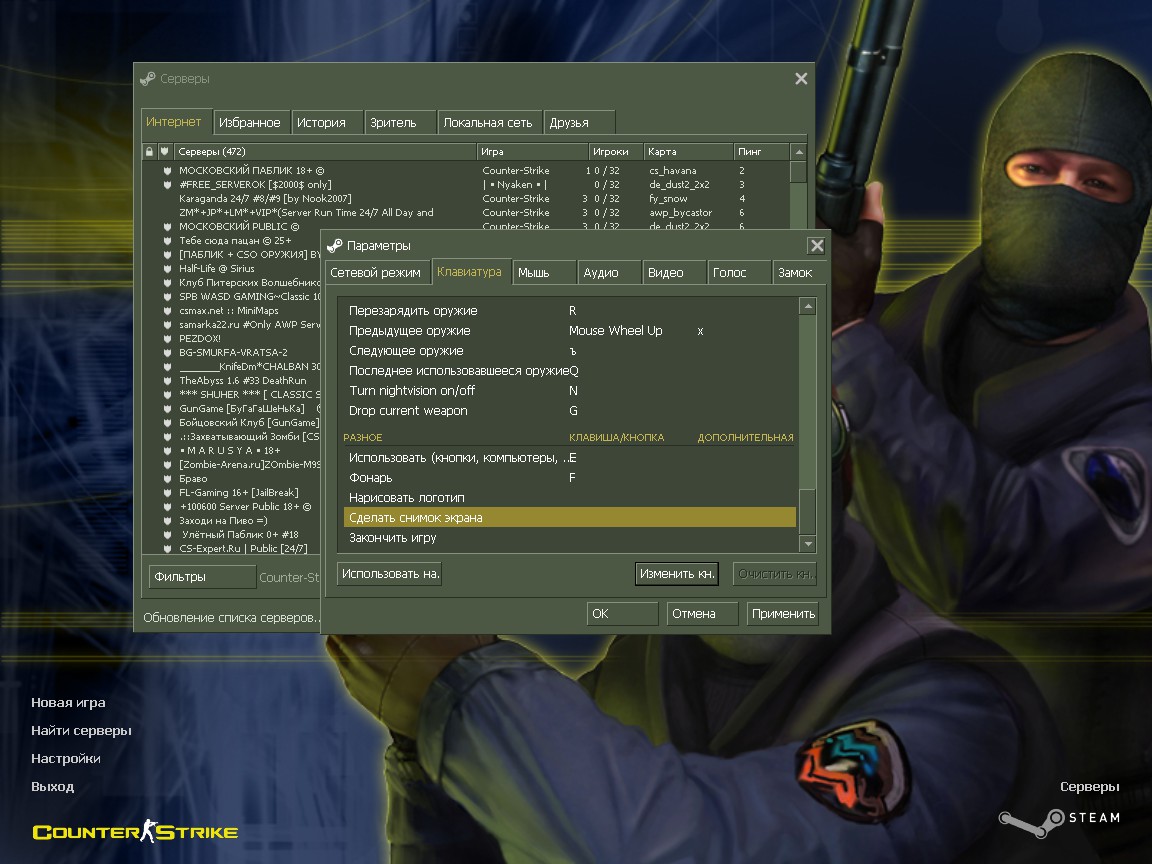
Task: Click the Отмена button
Action: tap(702, 613)
